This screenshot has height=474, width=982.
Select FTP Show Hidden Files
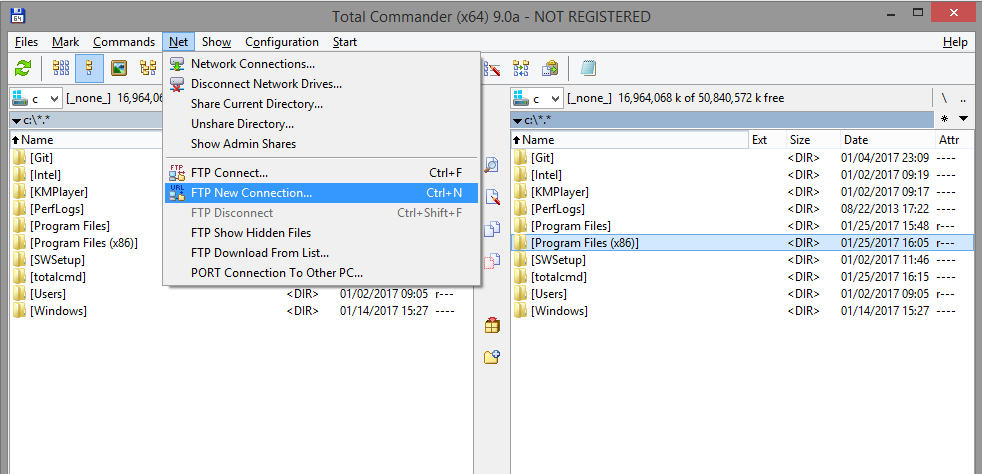coord(321,233)
